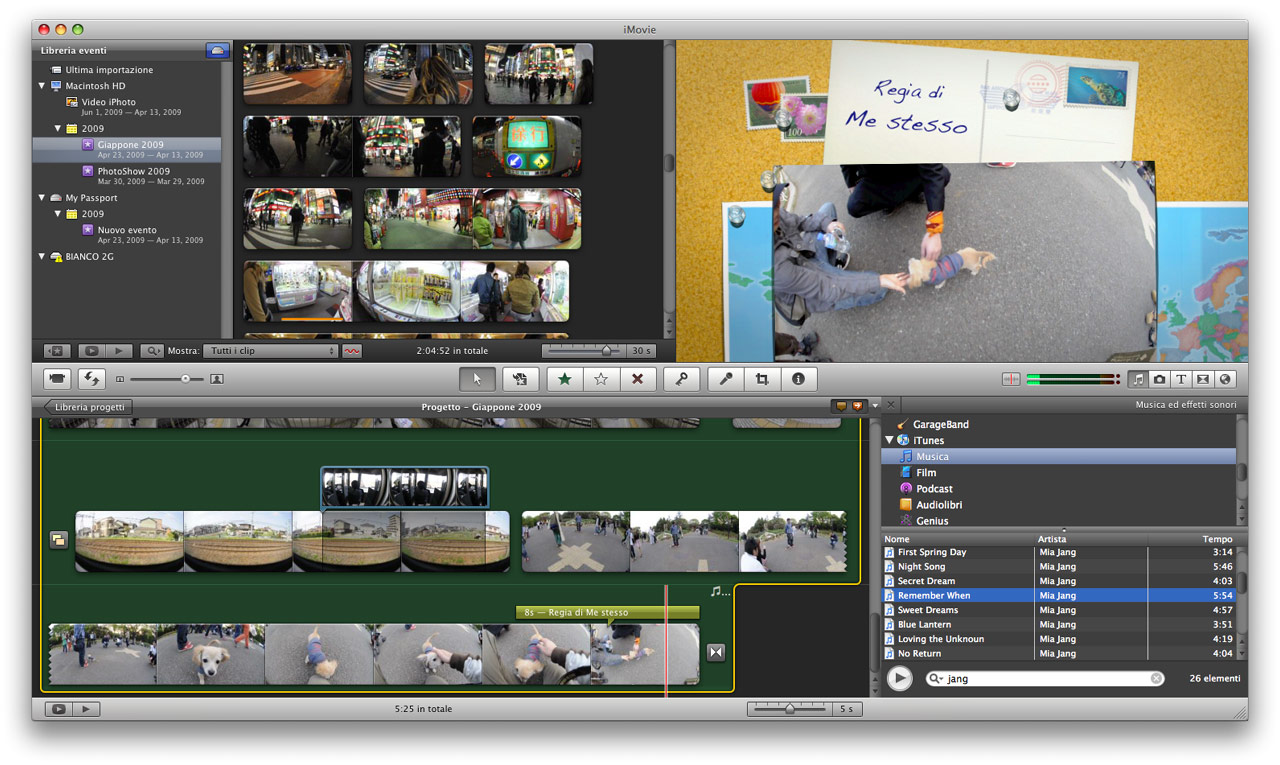This screenshot has width=1280, height=765.
Task: Close the music browser with X
Action: (x=891, y=405)
